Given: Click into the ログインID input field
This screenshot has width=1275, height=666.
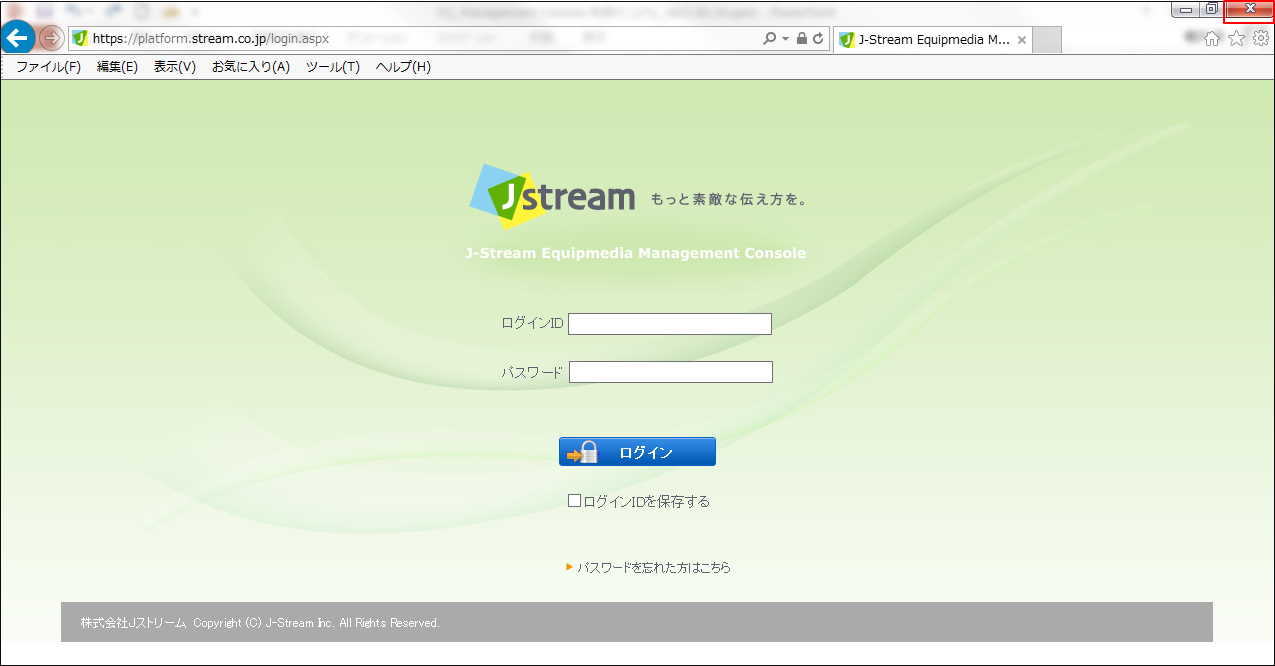Looking at the screenshot, I should 670,324.
